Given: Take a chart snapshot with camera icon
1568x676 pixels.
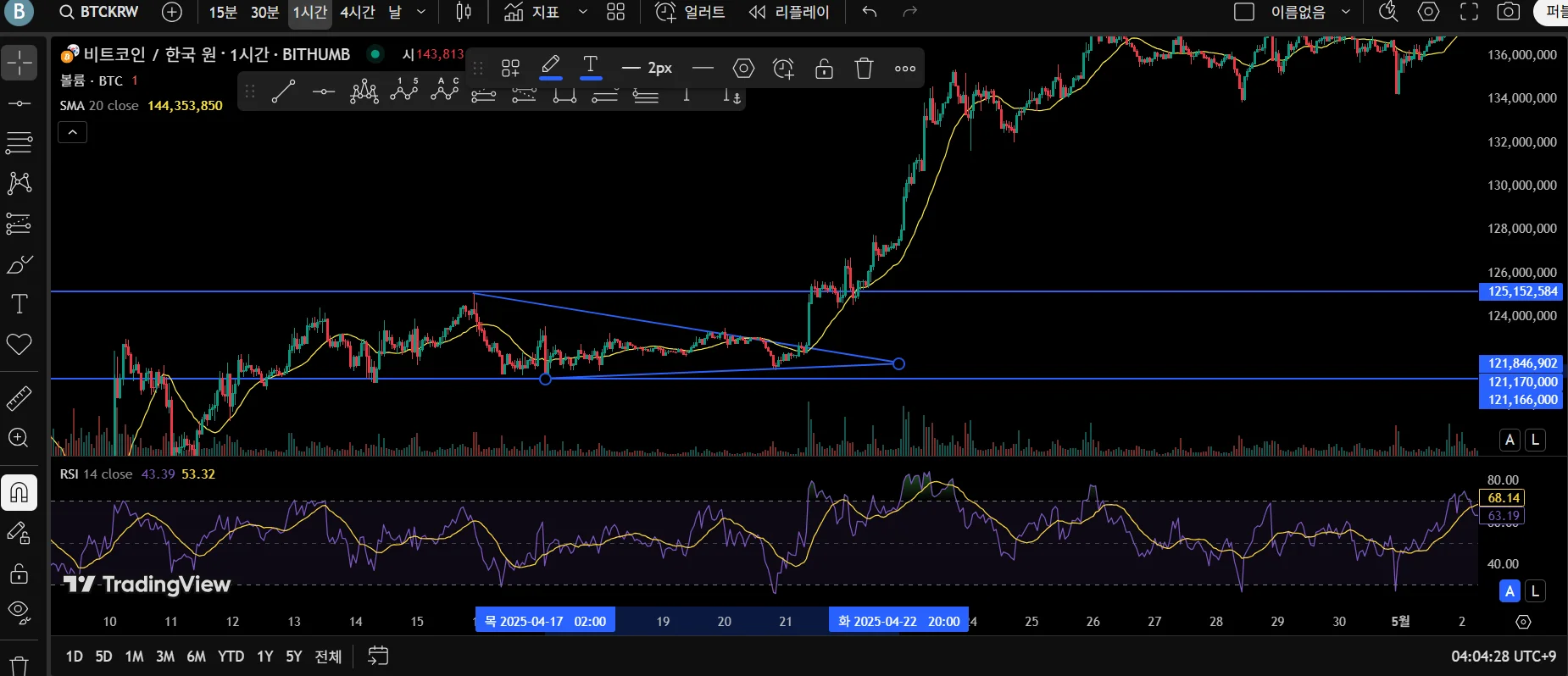Looking at the screenshot, I should click(x=1509, y=12).
